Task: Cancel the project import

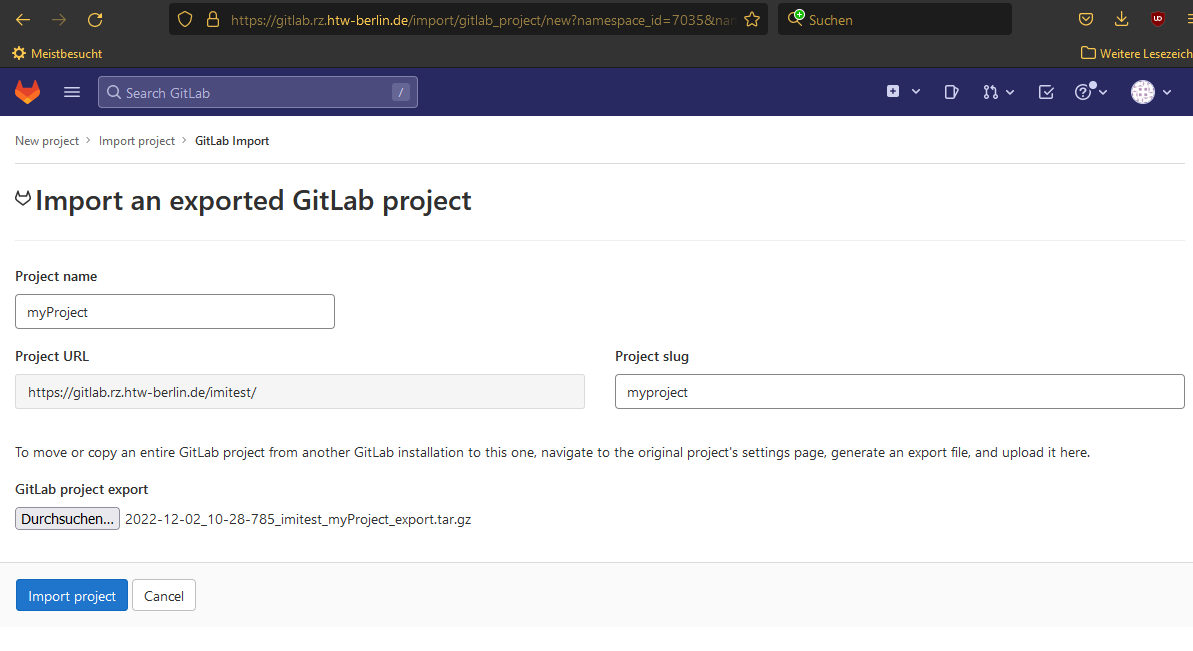Action: 164,595
